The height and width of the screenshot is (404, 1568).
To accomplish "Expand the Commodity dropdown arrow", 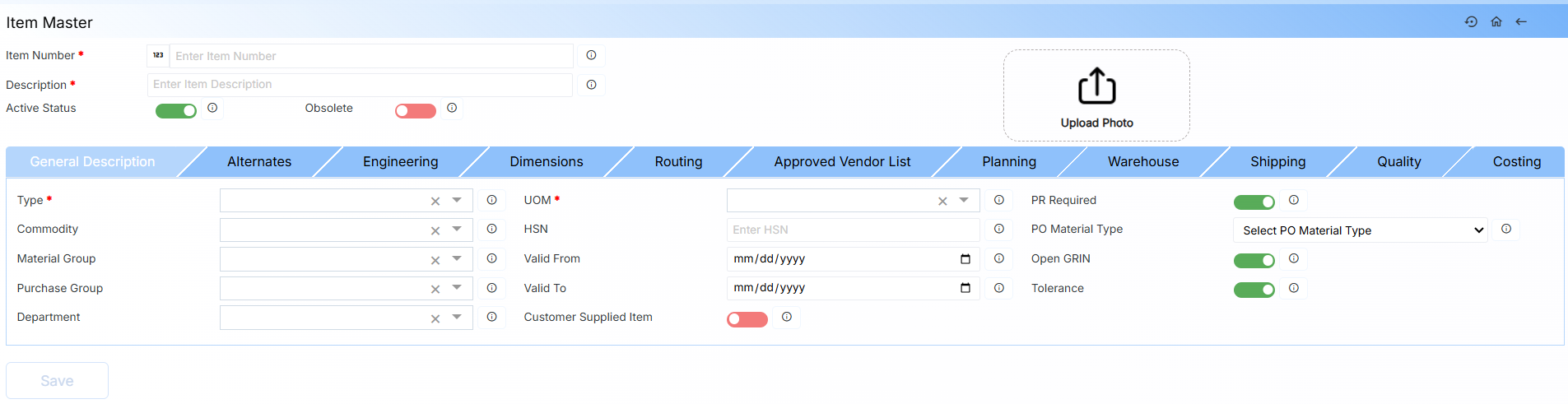I will click(x=457, y=230).
